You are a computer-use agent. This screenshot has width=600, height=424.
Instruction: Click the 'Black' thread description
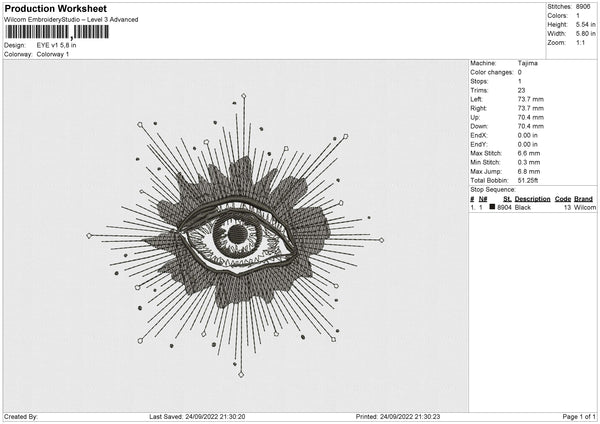523,207
